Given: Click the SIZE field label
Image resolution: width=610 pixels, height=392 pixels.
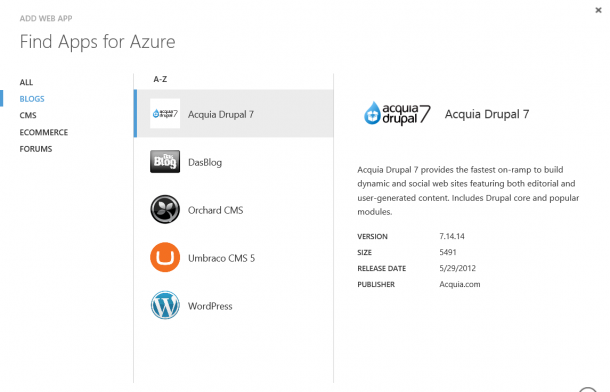Looking at the screenshot, I should click(x=365, y=252).
